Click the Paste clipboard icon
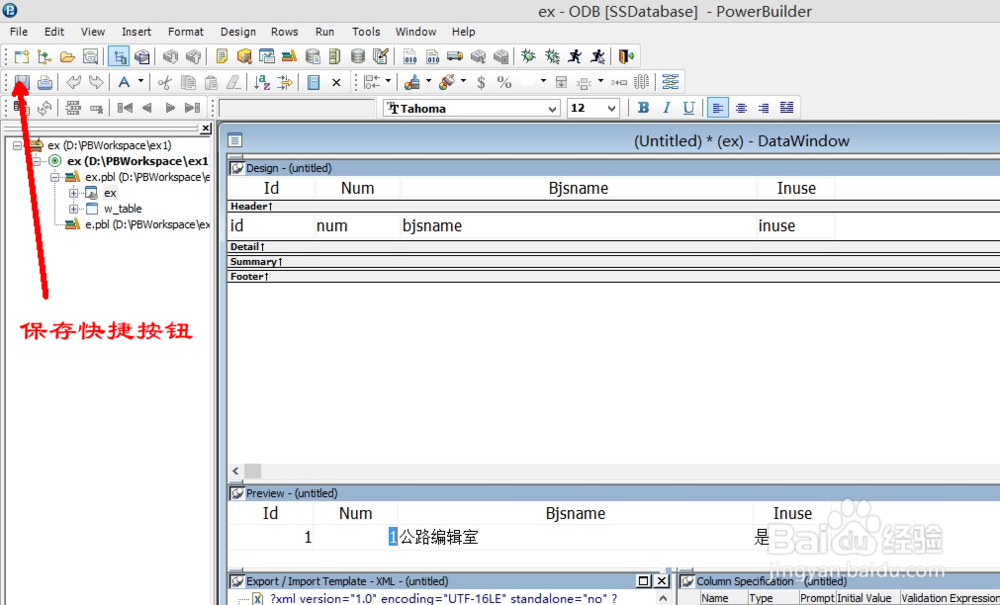The height and width of the screenshot is (605, 1000). tap(211, 82)
